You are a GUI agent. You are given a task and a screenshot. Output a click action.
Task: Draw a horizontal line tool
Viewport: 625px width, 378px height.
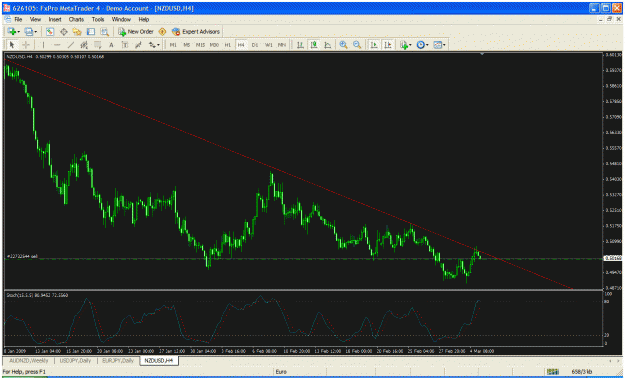57,45
